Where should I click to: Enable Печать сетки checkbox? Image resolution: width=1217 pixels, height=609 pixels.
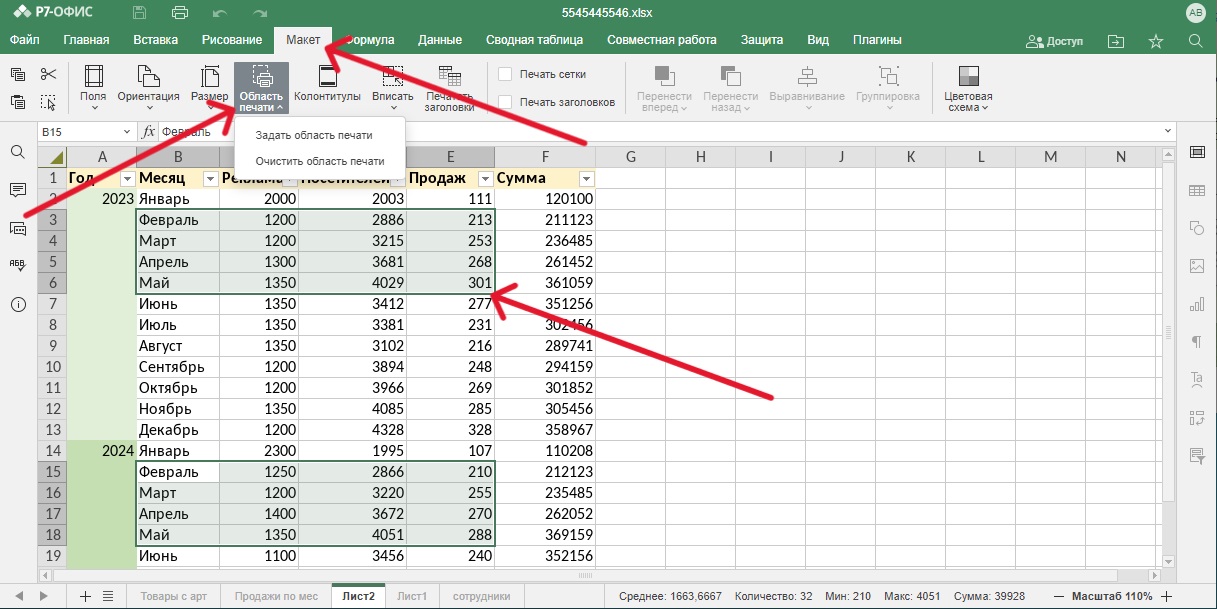(505, 74)
